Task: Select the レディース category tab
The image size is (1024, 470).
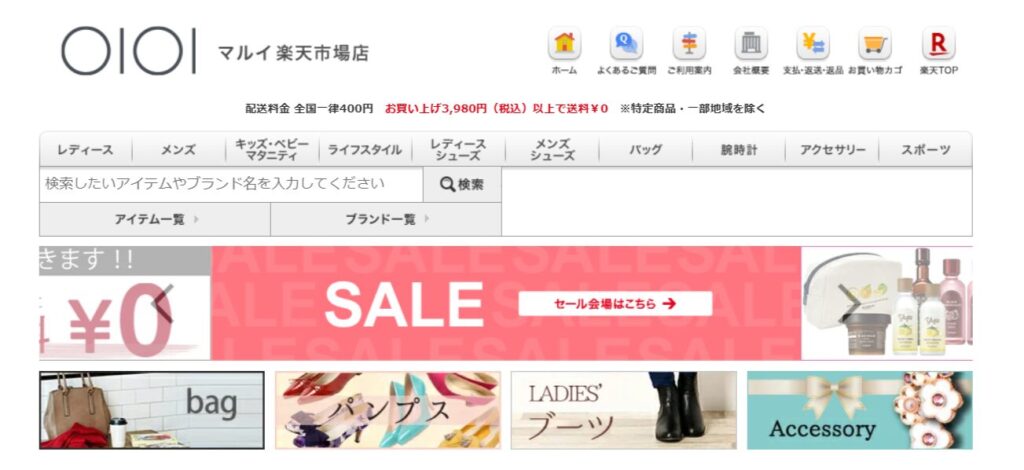Action: (x=86, y=149)
